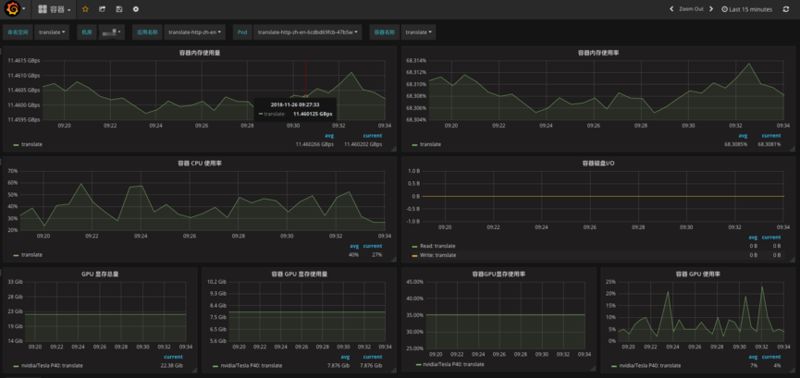
Task: Open the Last 15 minutes time picker
Action: pyautogui.click(x=747, y=9)
